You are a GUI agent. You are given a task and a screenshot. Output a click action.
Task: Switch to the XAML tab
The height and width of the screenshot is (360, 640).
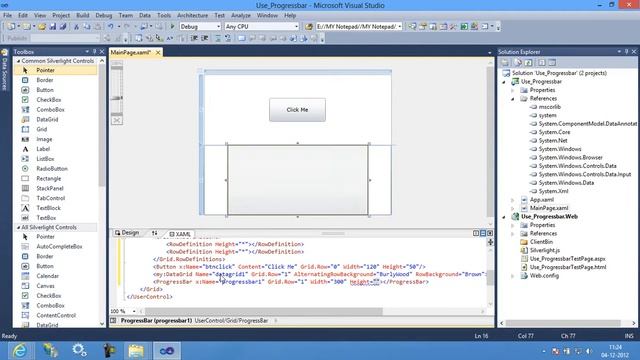click(x=180, y=234)
